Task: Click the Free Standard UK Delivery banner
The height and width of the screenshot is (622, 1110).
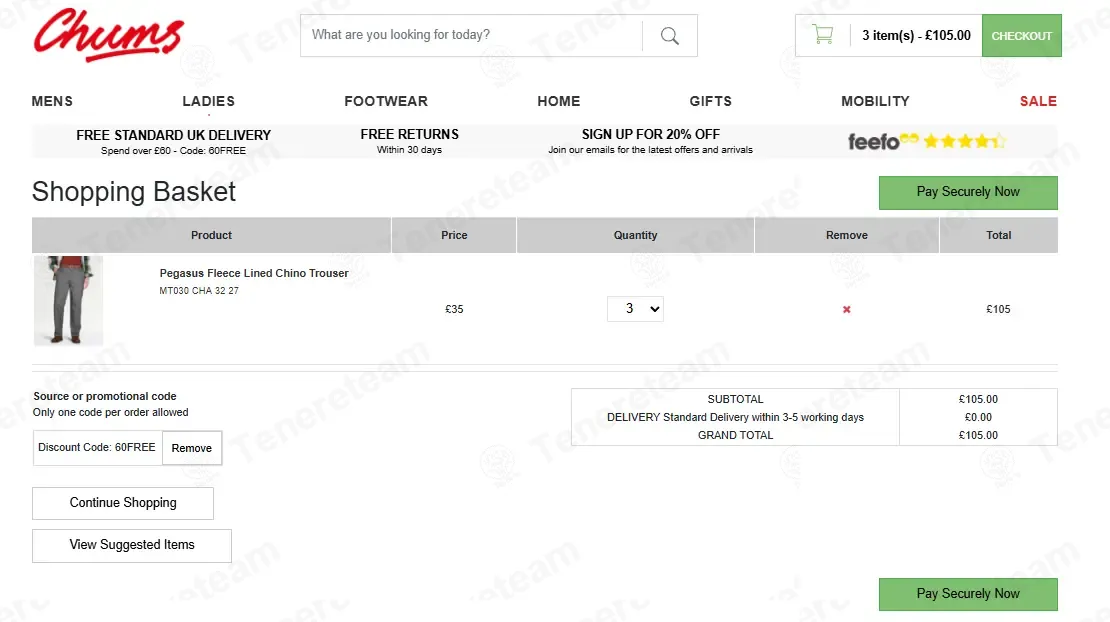Action: (x=173, y=142)
